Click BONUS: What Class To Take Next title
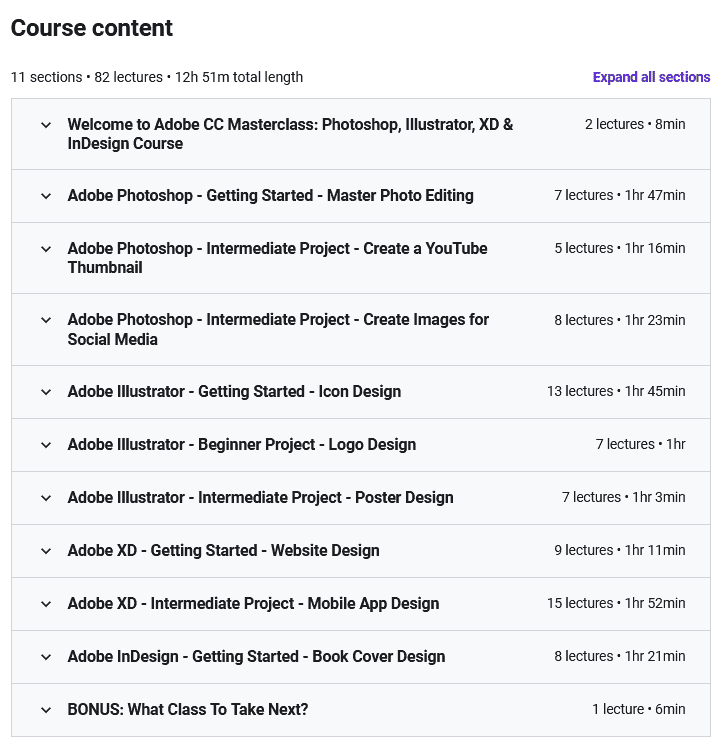 click(x=188, y=709)
